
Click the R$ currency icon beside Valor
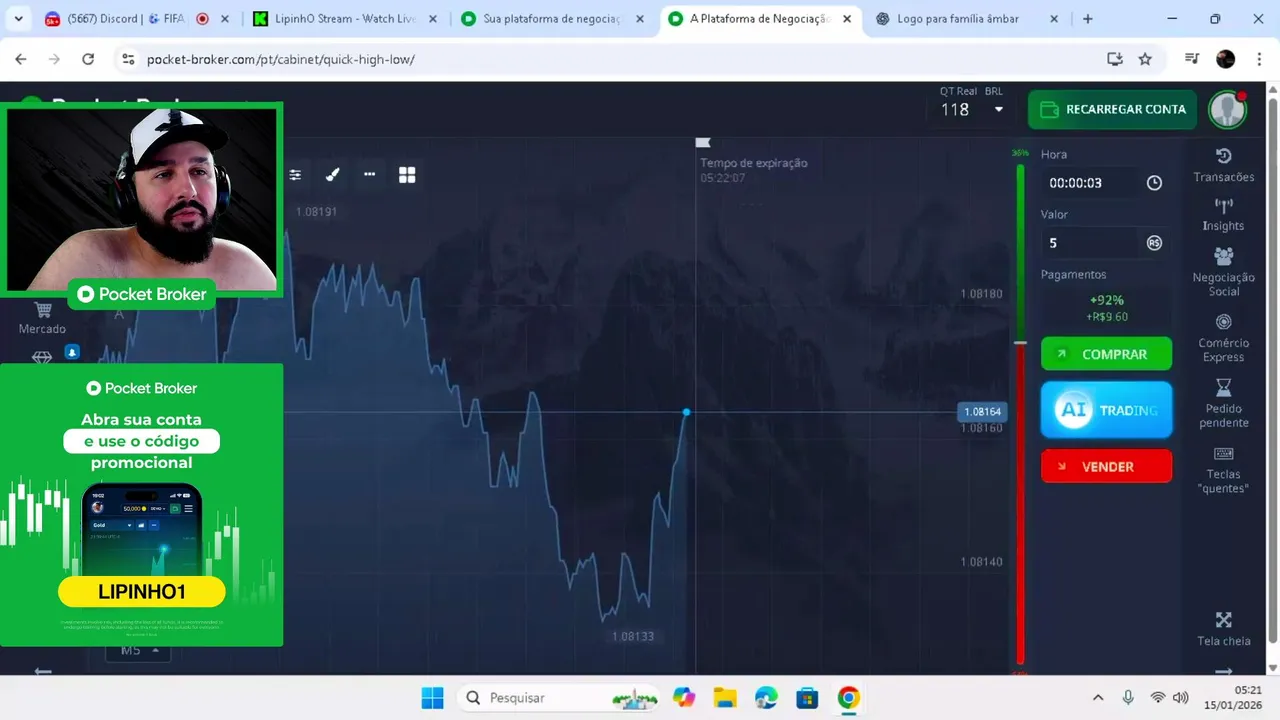(1154, 243)
